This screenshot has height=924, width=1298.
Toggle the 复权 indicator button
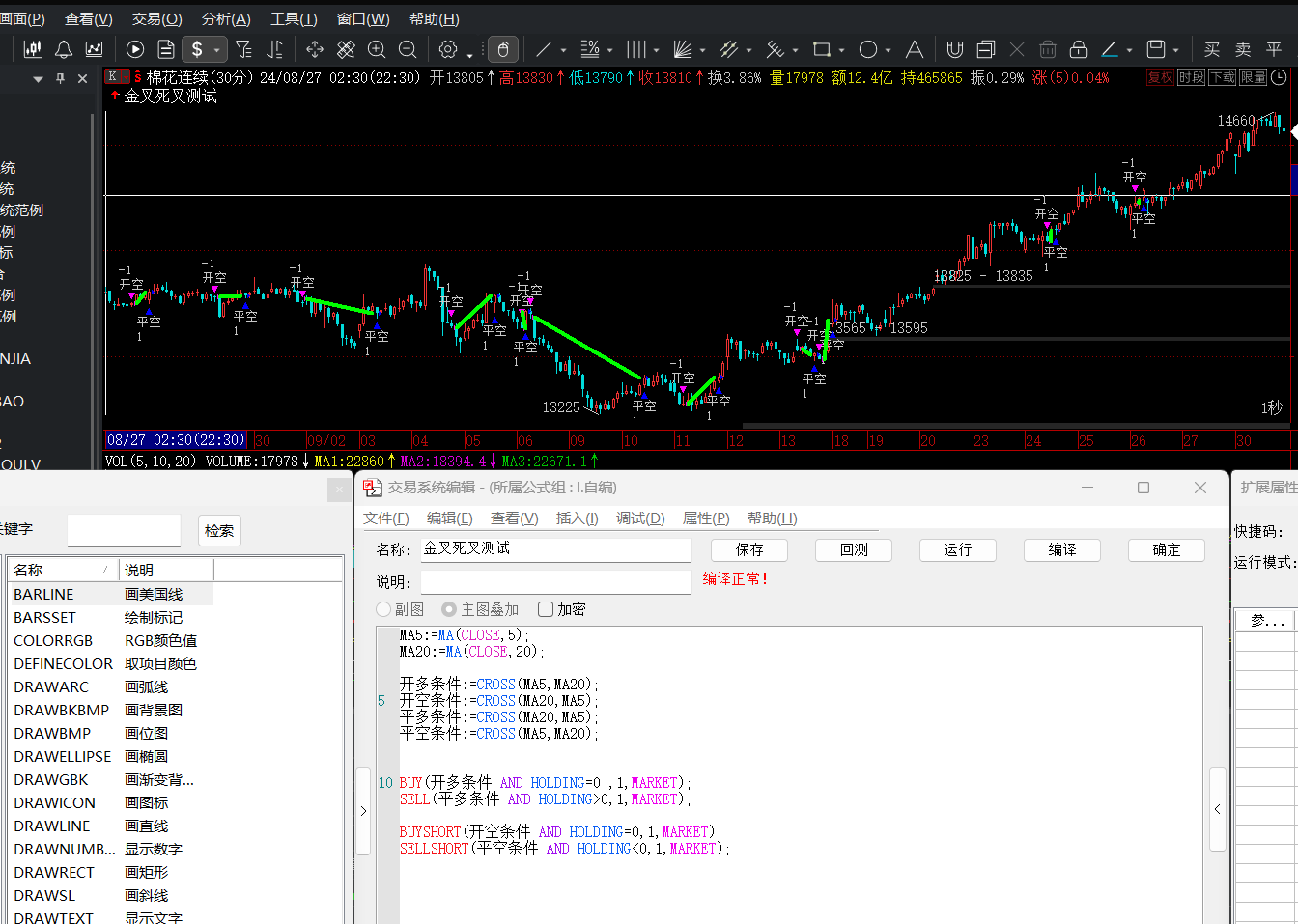[x=1160, y=77]
